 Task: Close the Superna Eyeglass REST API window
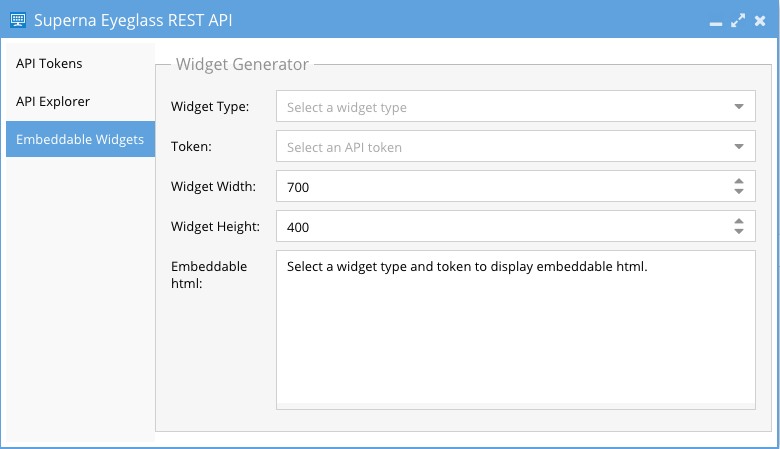[x=761, y=19]
